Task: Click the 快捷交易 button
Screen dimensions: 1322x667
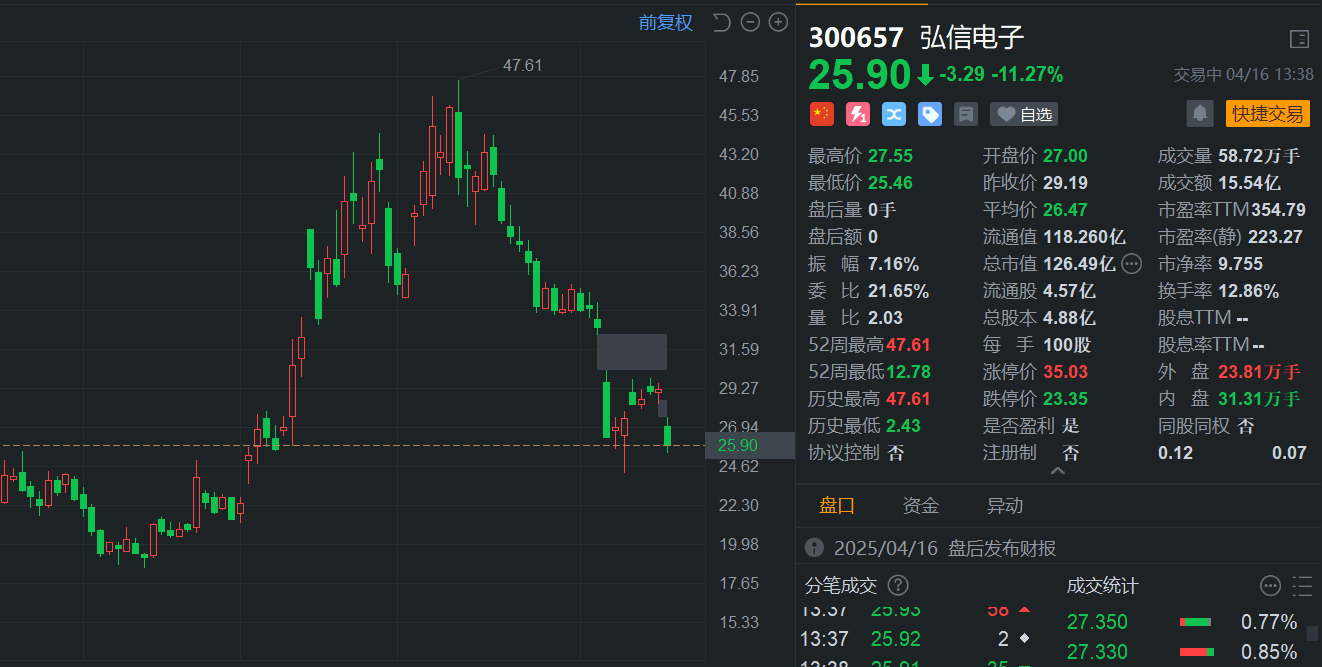Action: click(x=1268, y=114)
